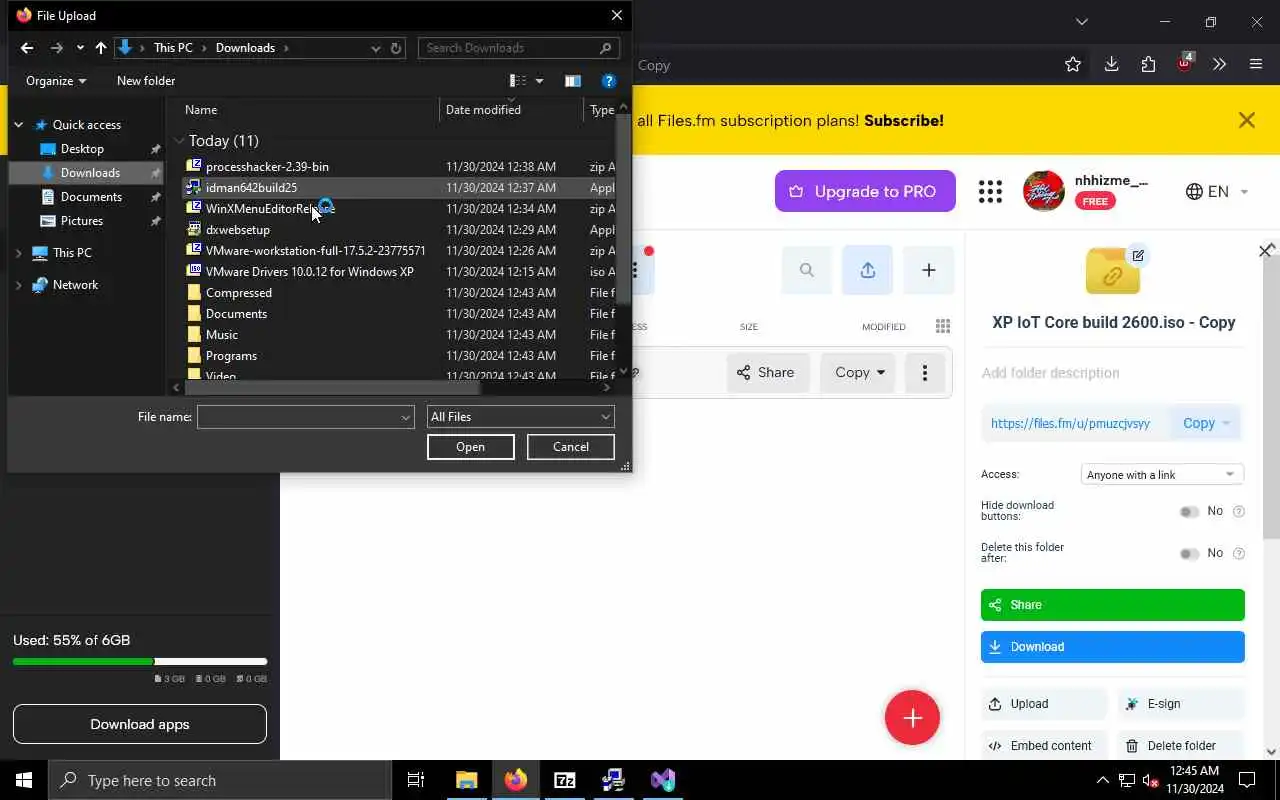Go back in File Upload dialog
The image size is (1280, 800).
tap(27, 48)
